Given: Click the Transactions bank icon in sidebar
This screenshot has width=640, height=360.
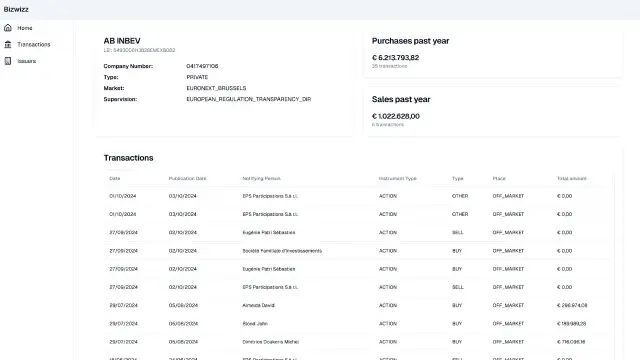Looking at the screenshot, I should coord(8,44).
